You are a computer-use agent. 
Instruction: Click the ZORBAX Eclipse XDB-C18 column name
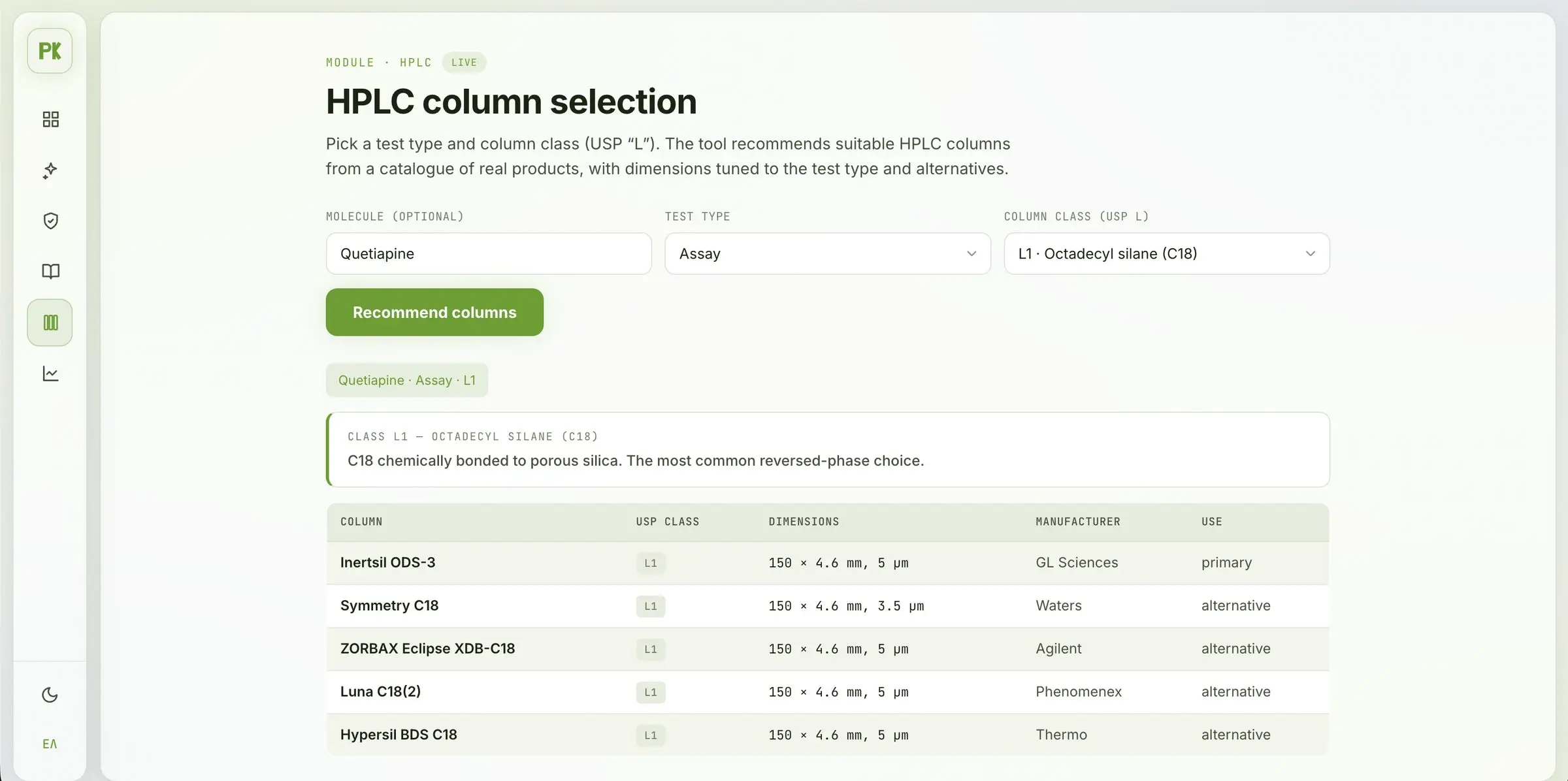click(427, 648)
